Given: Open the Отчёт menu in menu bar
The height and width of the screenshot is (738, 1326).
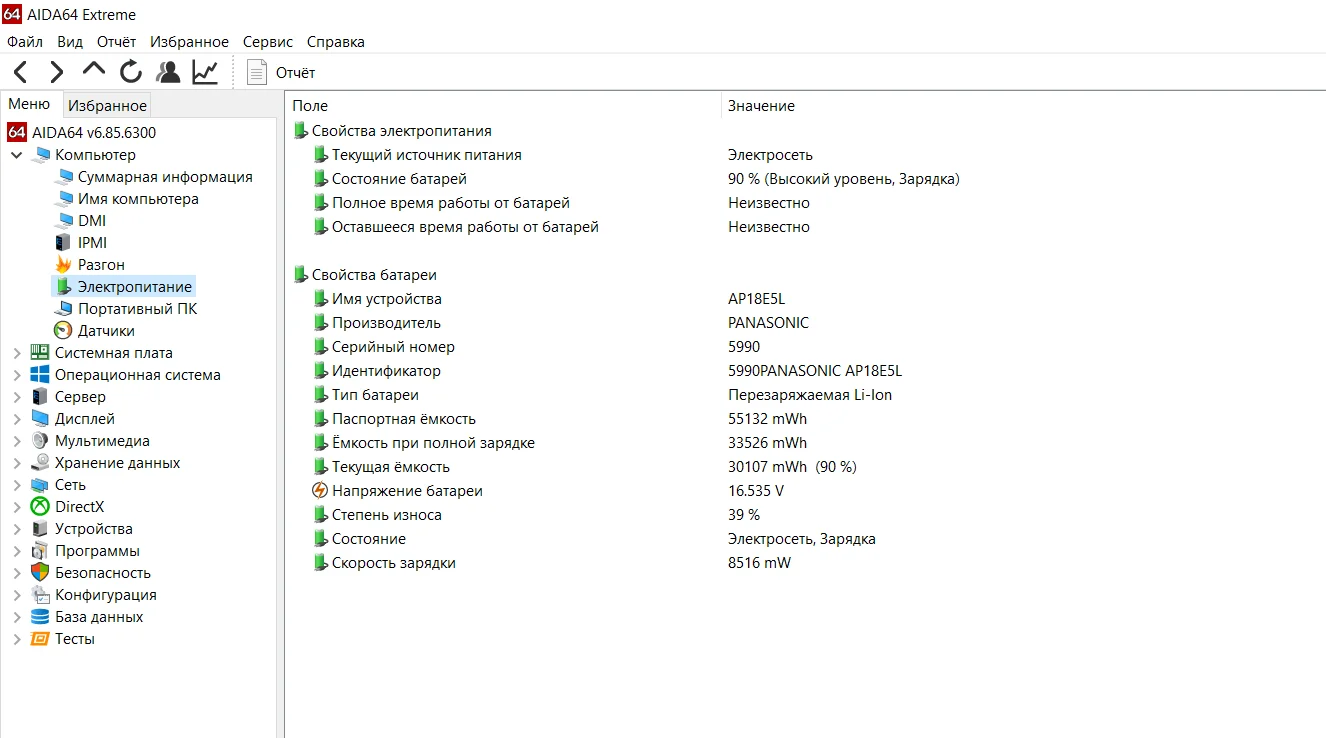Looking at the screenshot, I should pos(116,42).
